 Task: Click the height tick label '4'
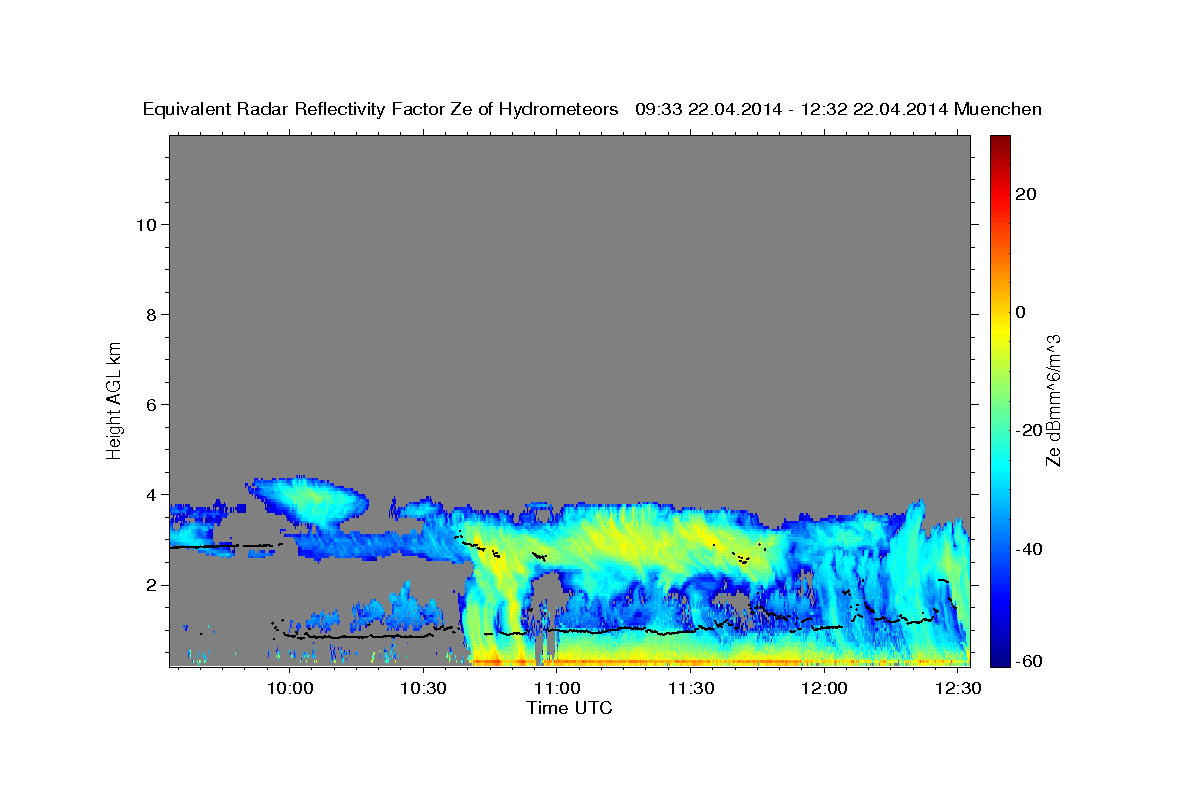pyautogui.click(x=151, y=494)
